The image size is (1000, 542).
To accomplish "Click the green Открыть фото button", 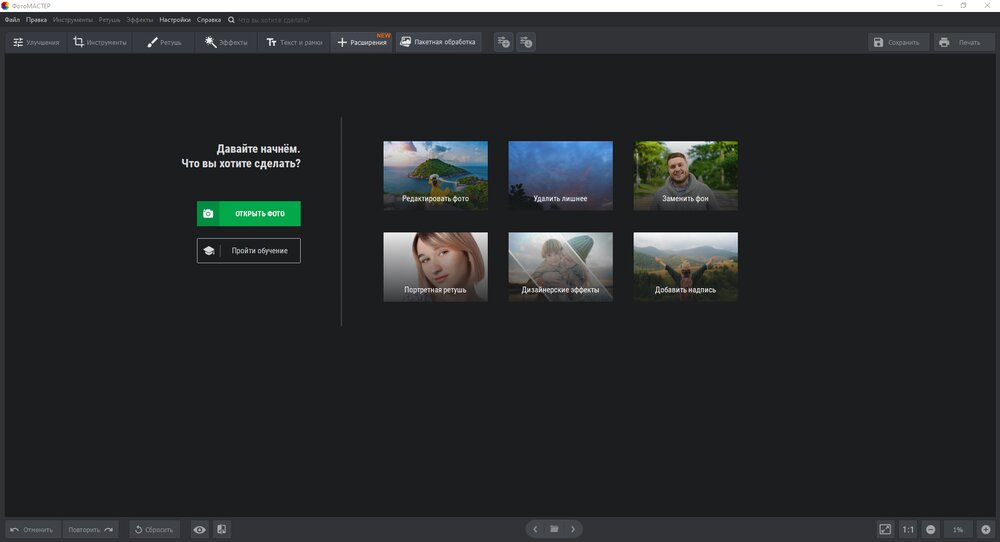I will pyautogui.click(x=248, y=214).
